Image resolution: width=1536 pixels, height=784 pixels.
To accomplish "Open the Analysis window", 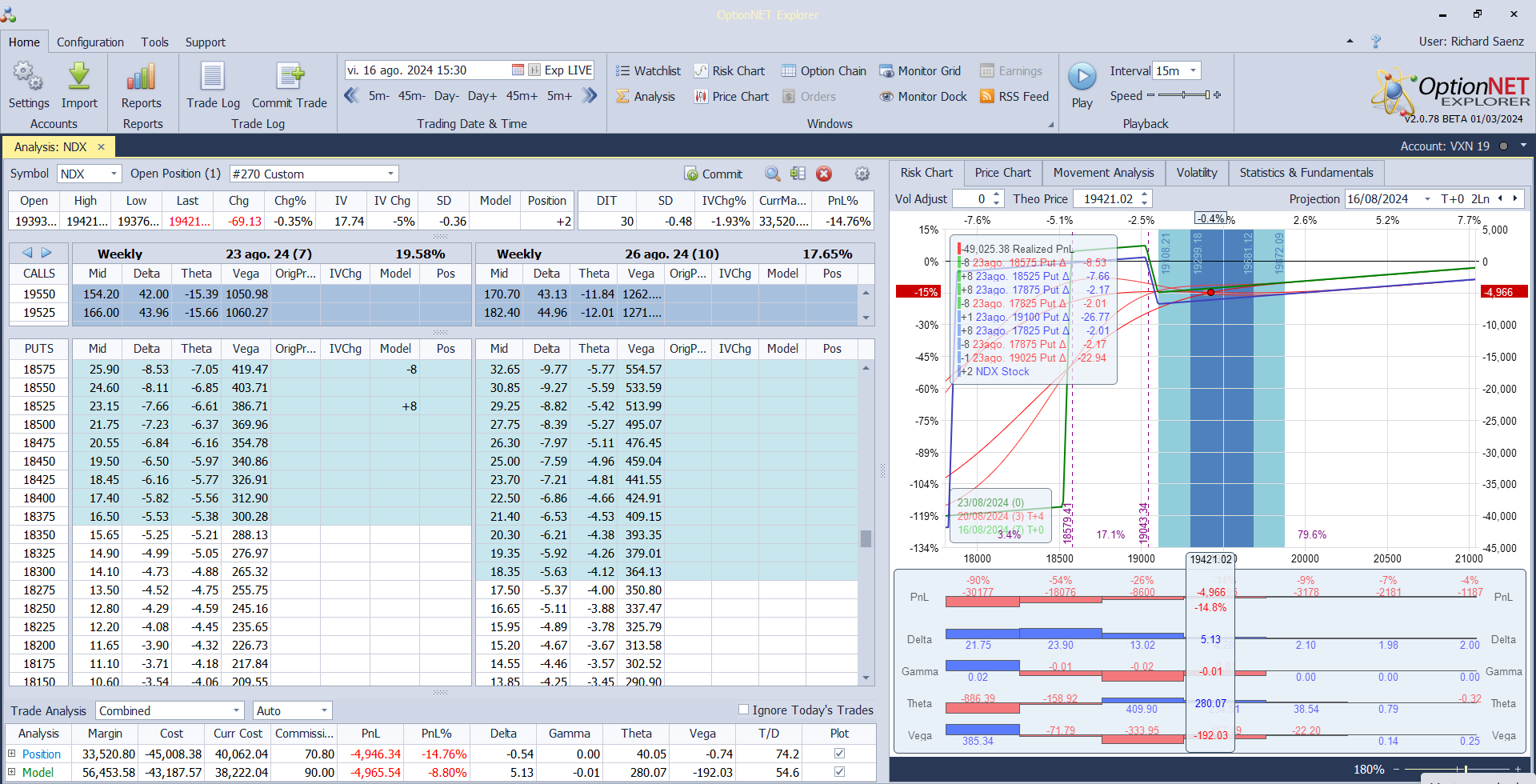I will pos(646,97).
